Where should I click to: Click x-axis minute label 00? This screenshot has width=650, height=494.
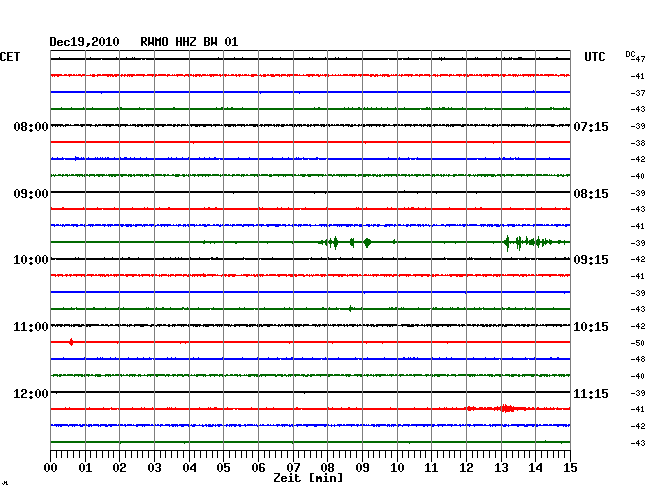51,467
